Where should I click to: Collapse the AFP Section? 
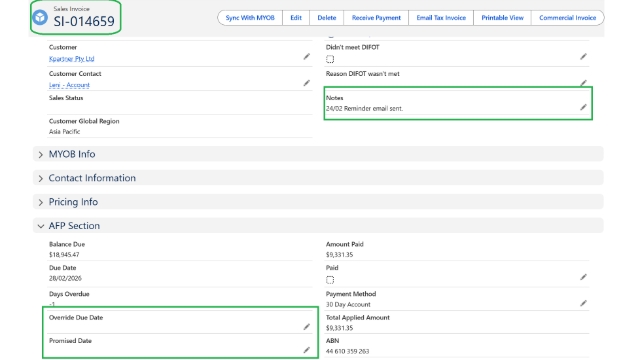pyautogui.click(x=318, y=226)
